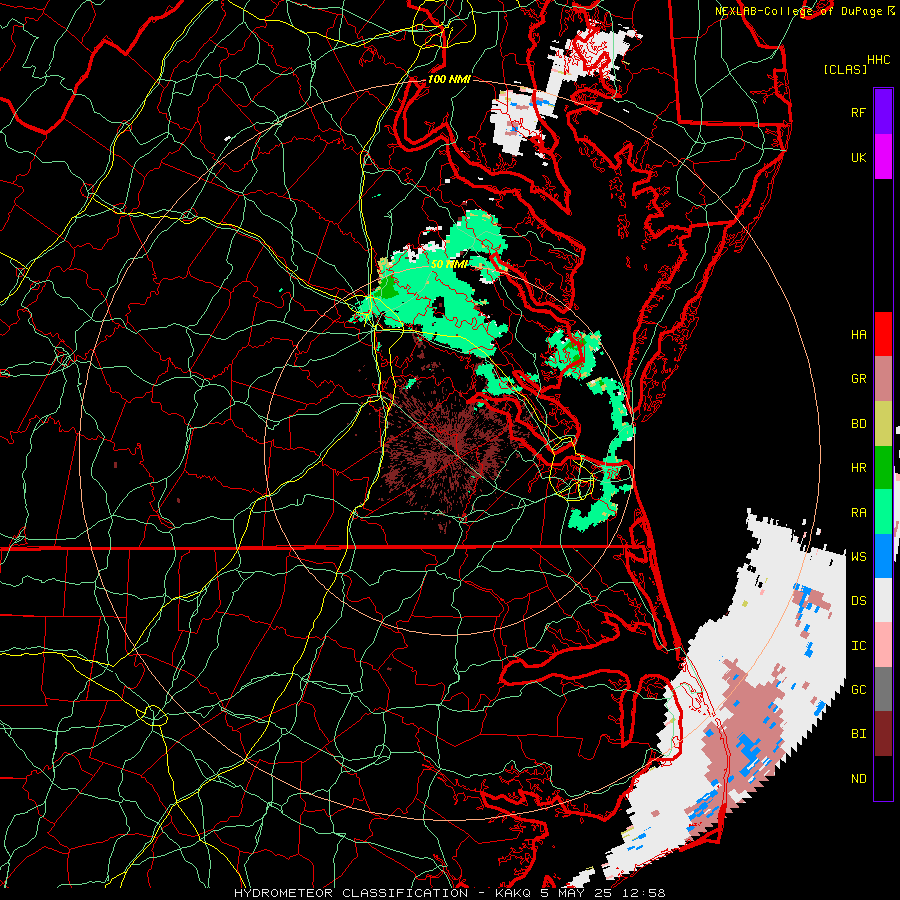Click the "RF" legend label
This screenshot has width=900, height=900.
coord(858,112)
